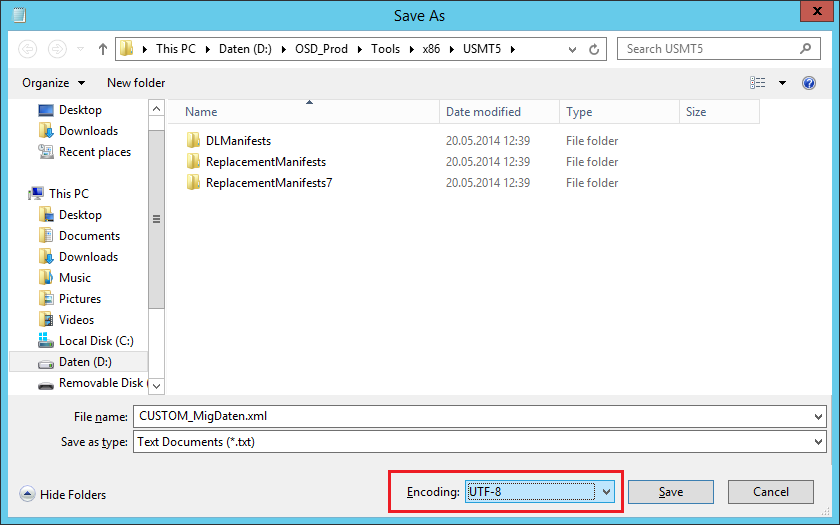Click the Save button
This screenshot has height=525, width=840.
click(671, 492)
